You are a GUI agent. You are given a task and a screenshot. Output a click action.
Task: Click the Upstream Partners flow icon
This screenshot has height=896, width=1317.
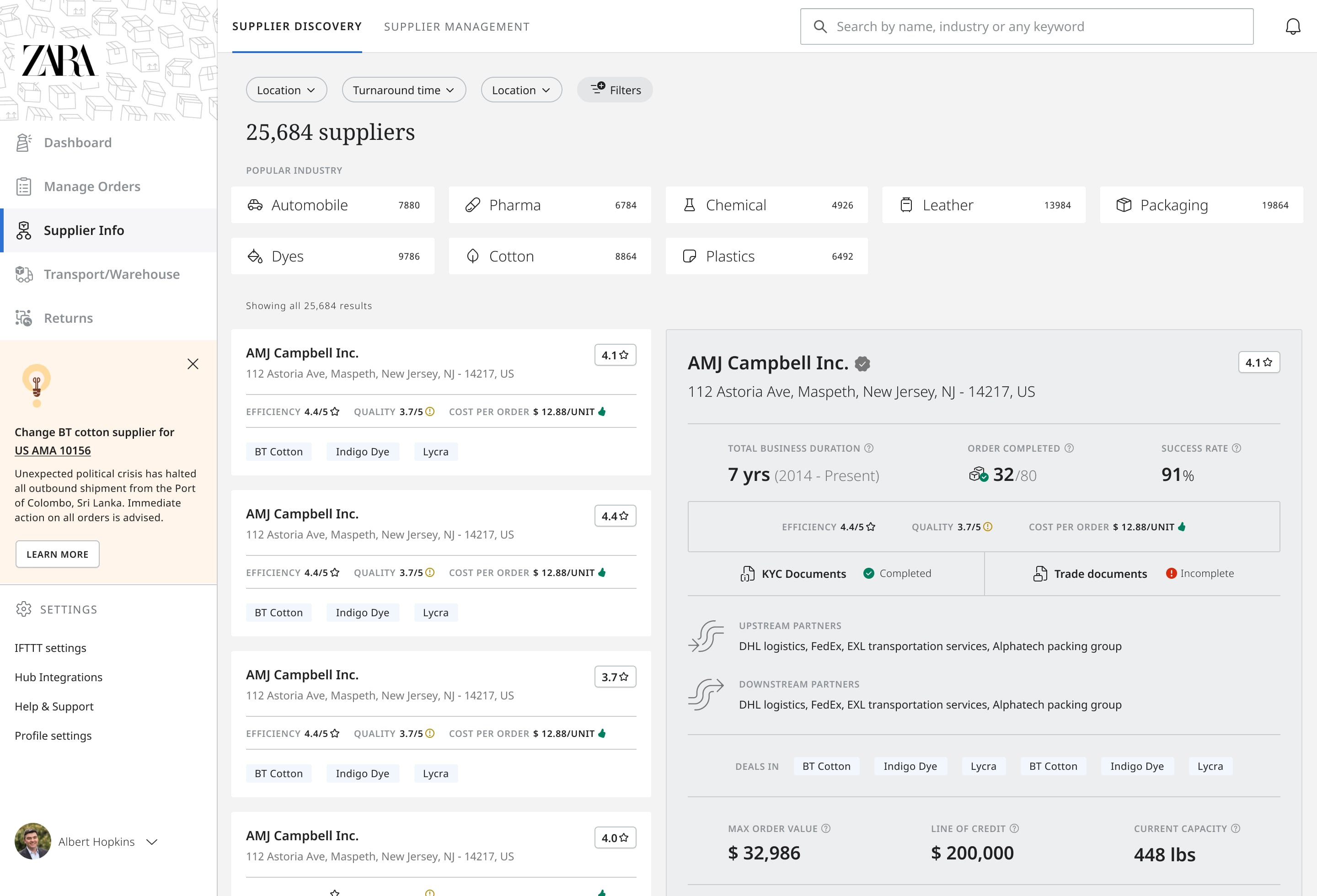[x=706, y=636]
